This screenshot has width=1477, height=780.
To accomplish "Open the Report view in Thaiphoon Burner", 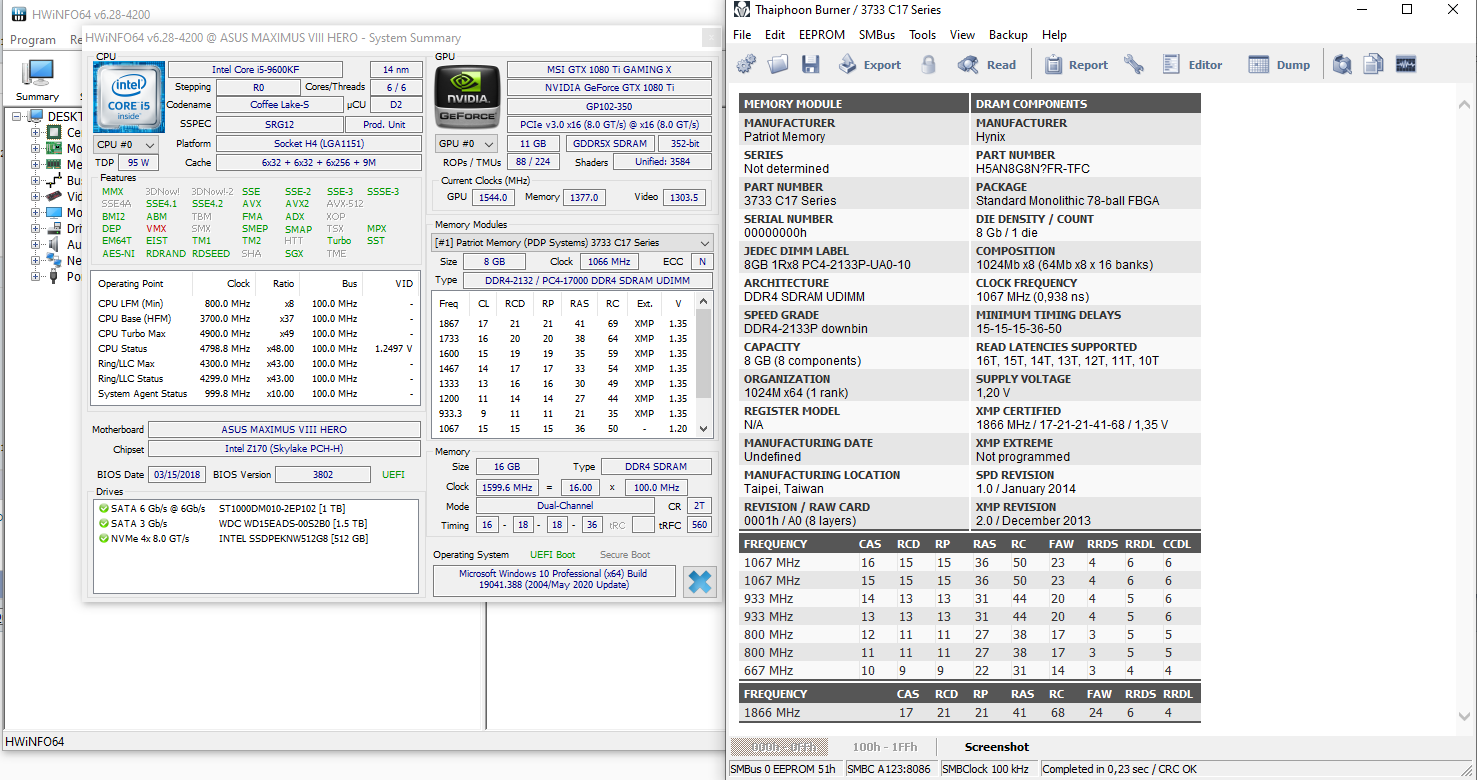I will coord(1076,65).
